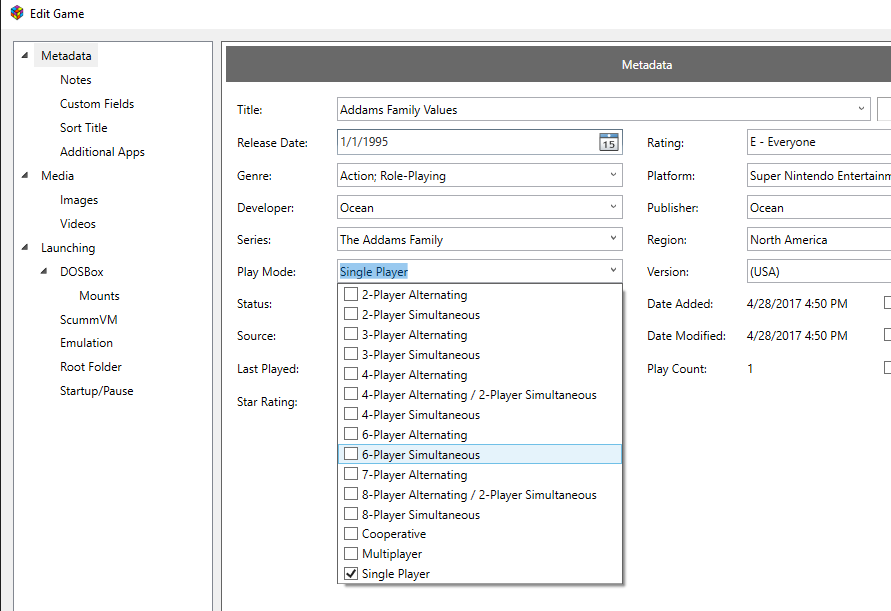
Task: Uncheck the Single Player play mode
Action: coord(351,573)
